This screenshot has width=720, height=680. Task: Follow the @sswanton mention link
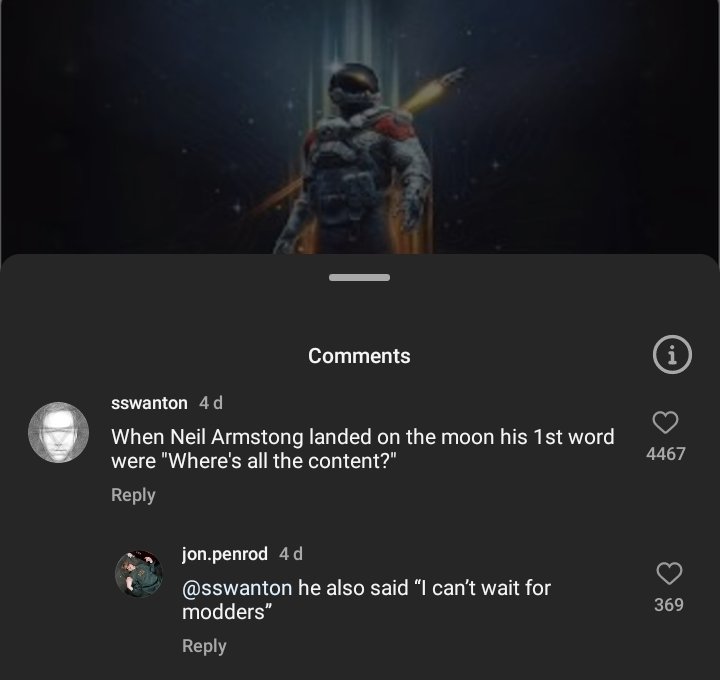pos(237,588)
